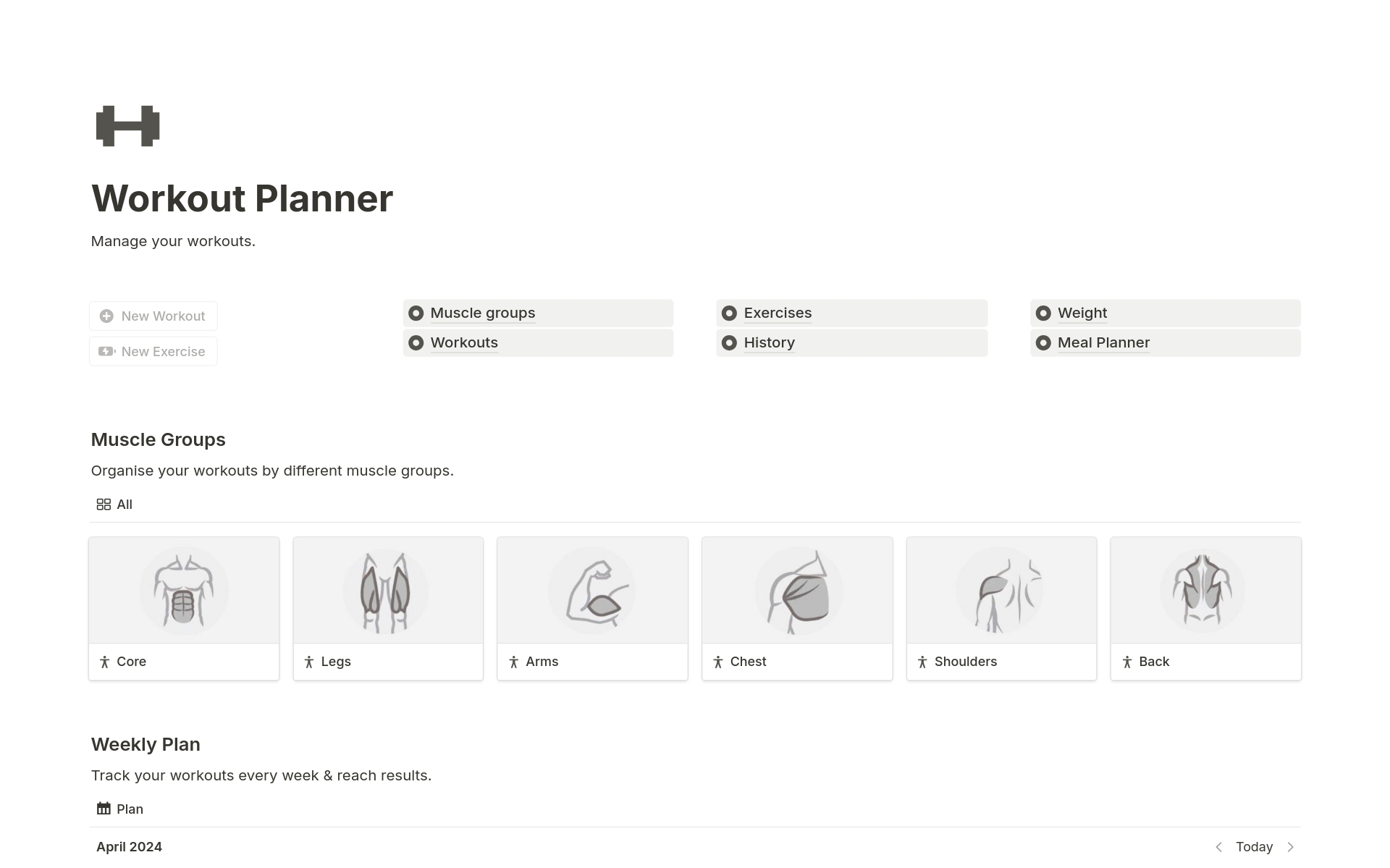Click the target icon beside Muscle groups
Viewport: 1390px width, 868px height.
[x=416, y=313]
